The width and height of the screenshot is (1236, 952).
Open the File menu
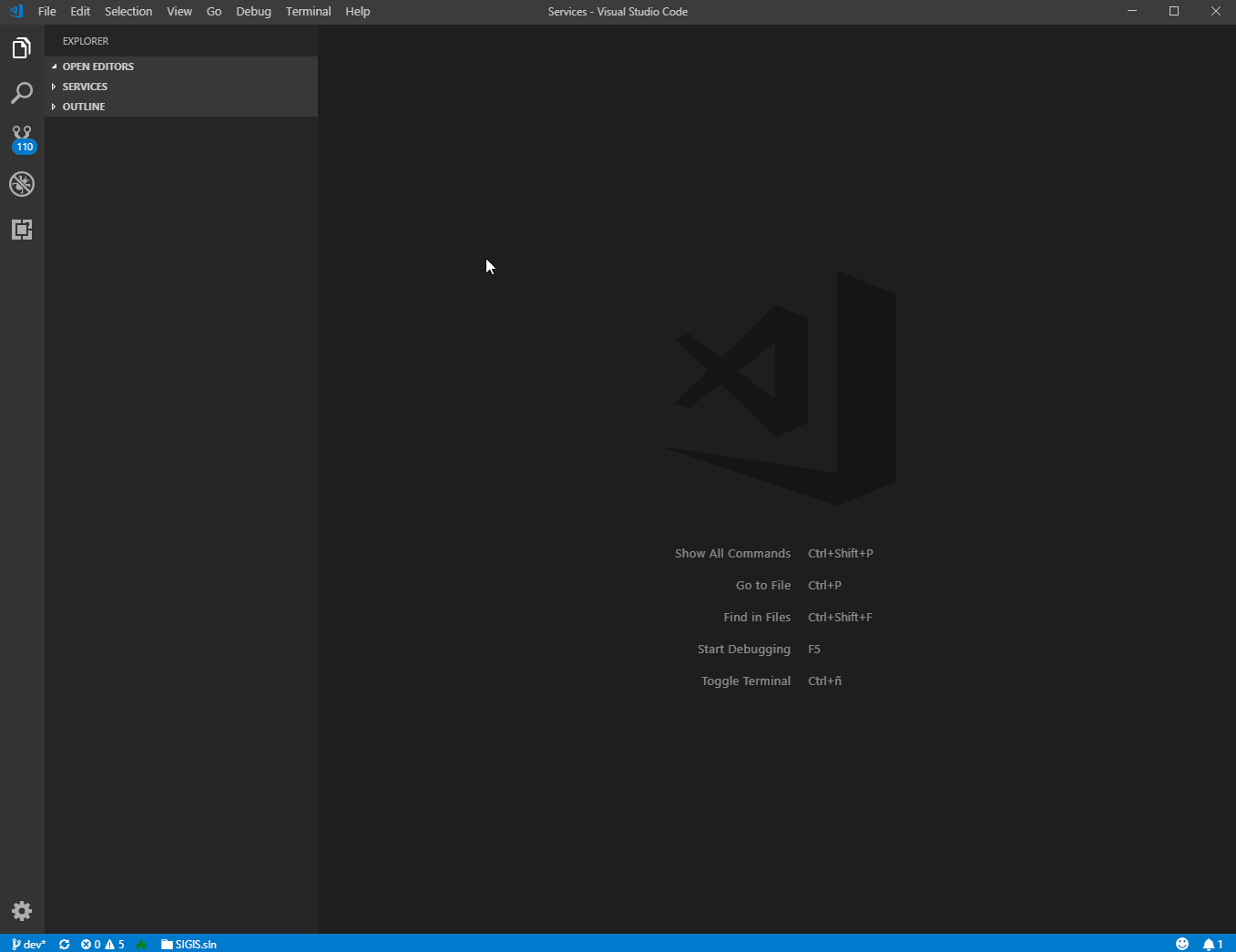click(47, 12)
